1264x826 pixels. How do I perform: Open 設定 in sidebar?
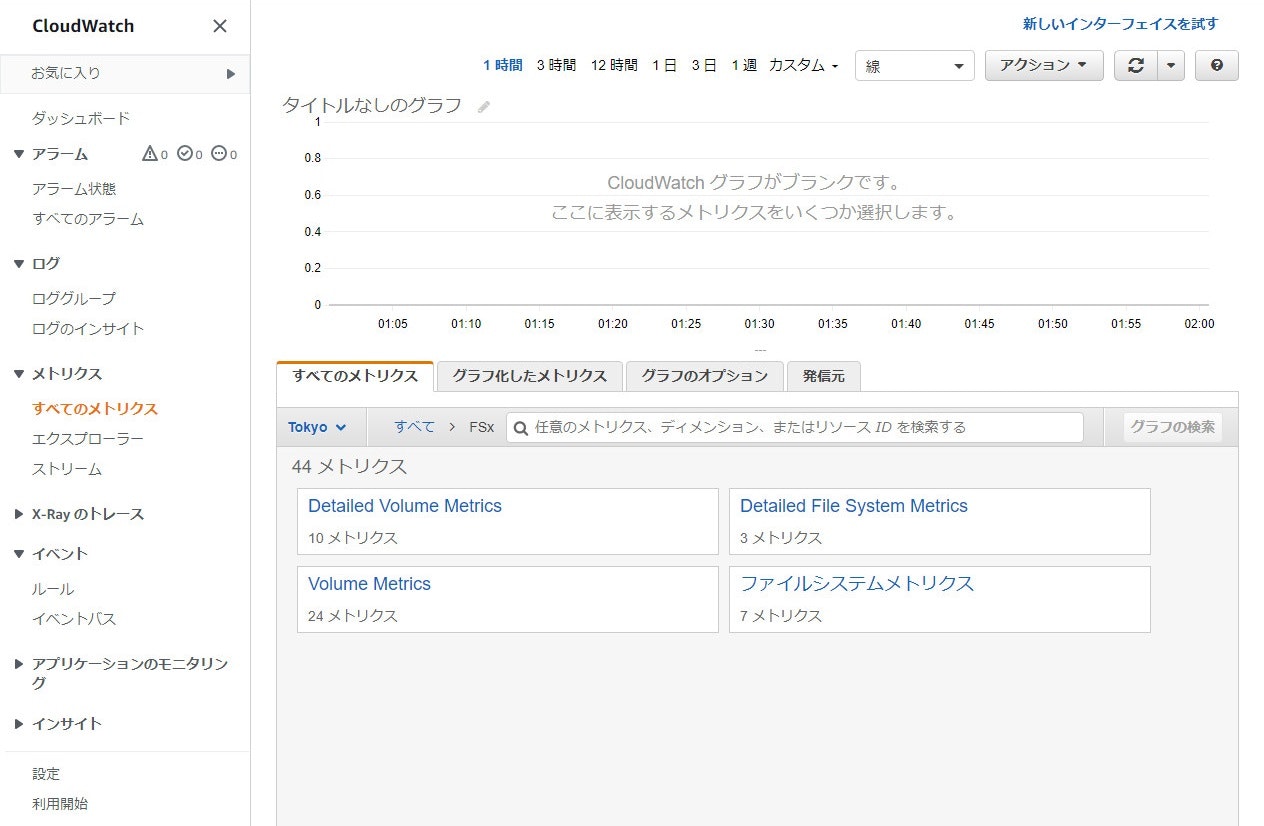coord(46,774)
